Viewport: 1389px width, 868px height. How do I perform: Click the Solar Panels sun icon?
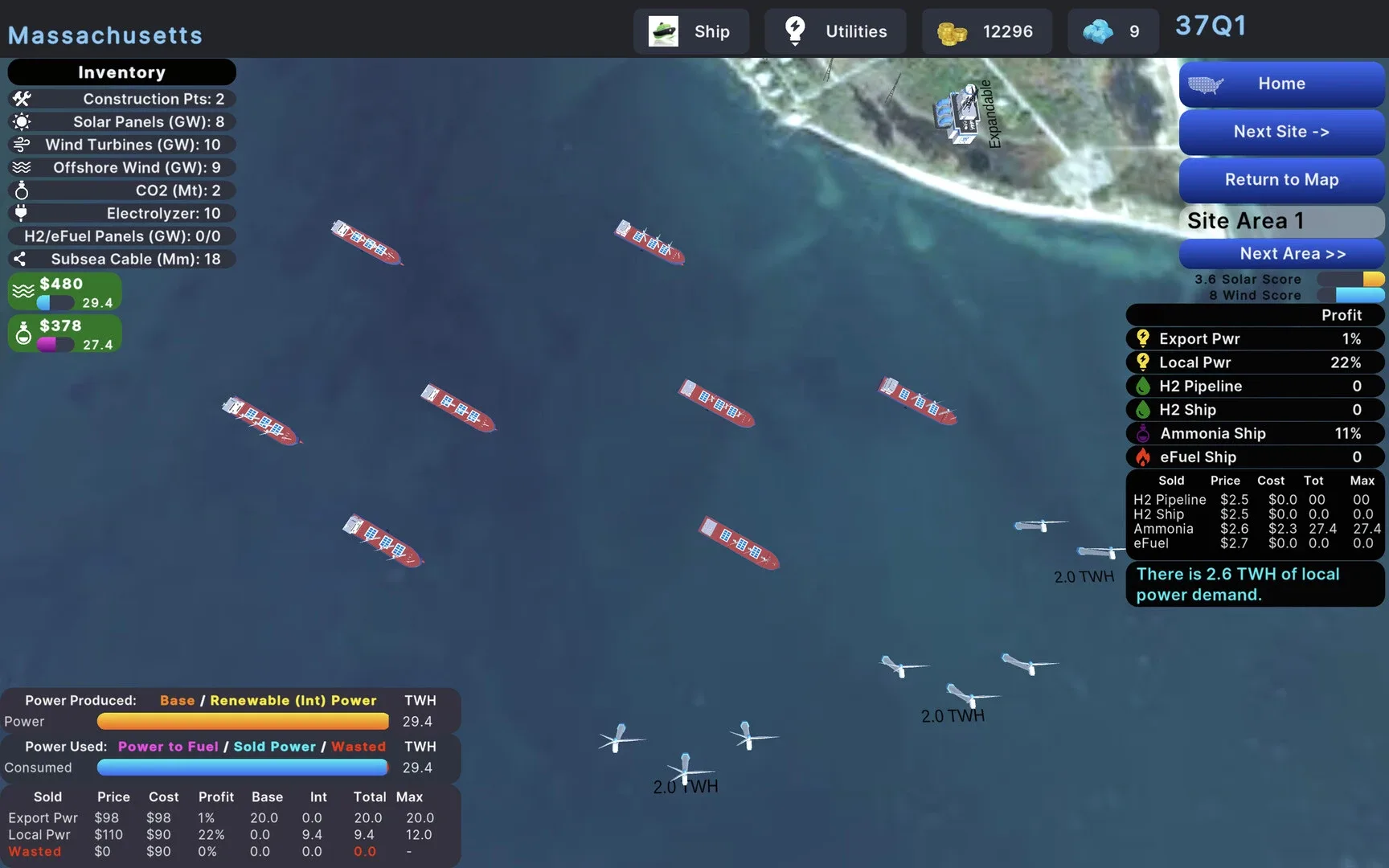pos(22,122)
